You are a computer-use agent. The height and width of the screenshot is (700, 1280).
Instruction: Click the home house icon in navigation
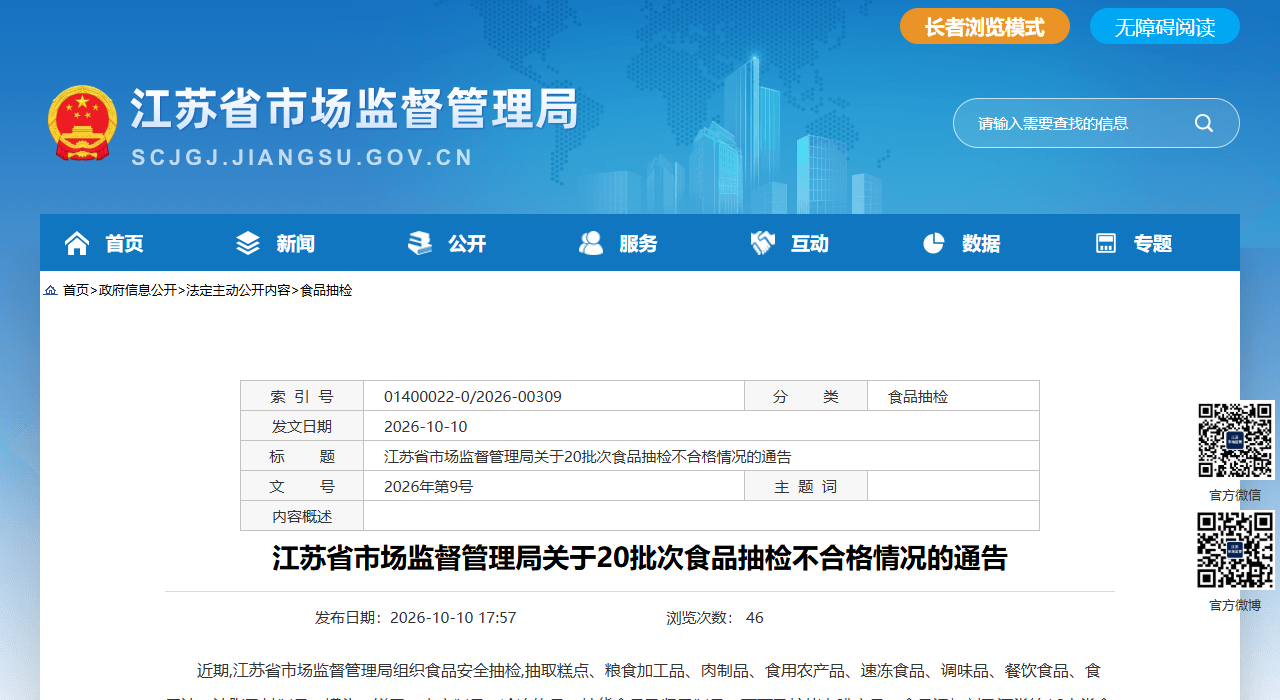click(x=77, y=243)
